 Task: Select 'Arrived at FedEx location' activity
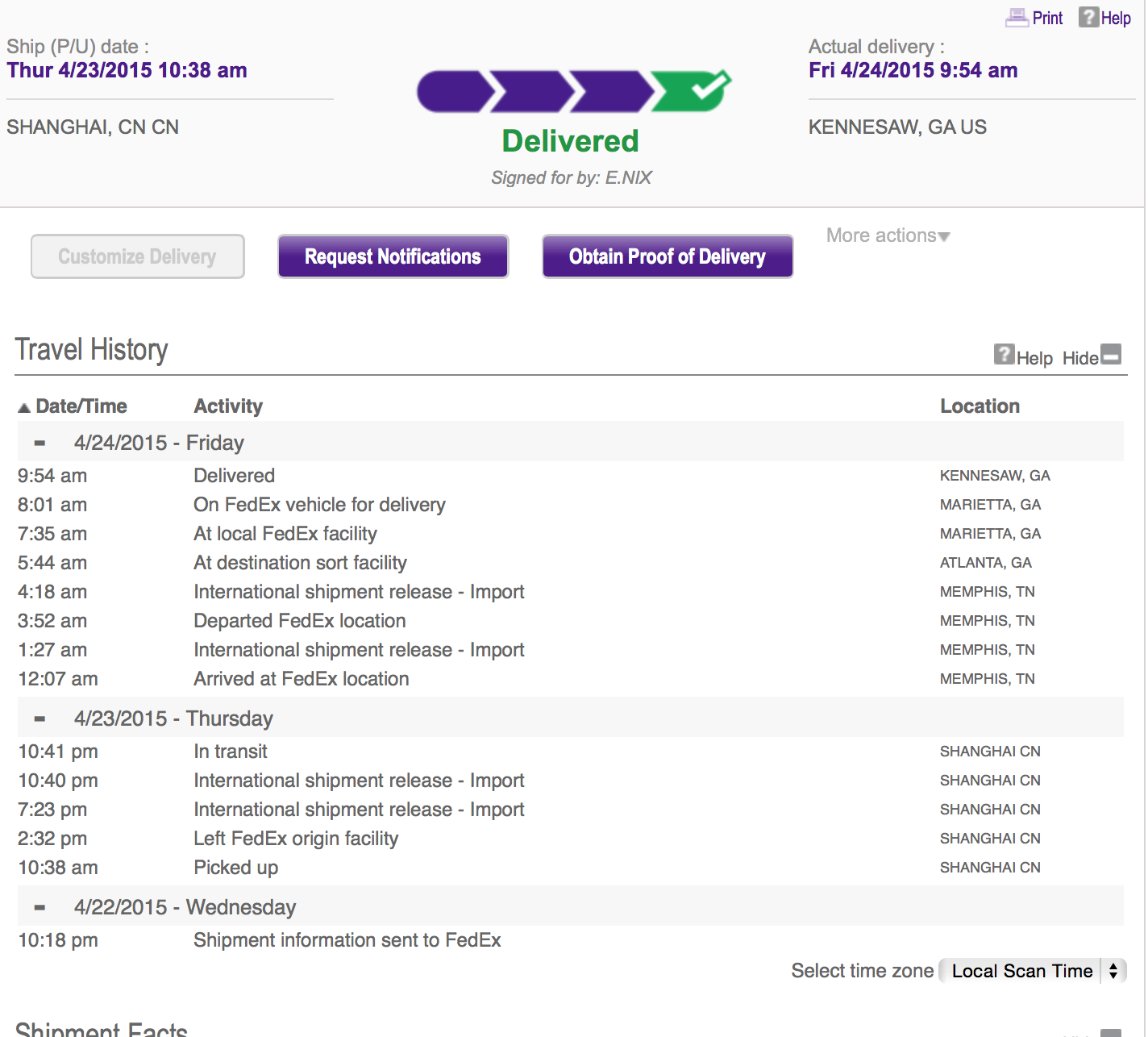302,679
